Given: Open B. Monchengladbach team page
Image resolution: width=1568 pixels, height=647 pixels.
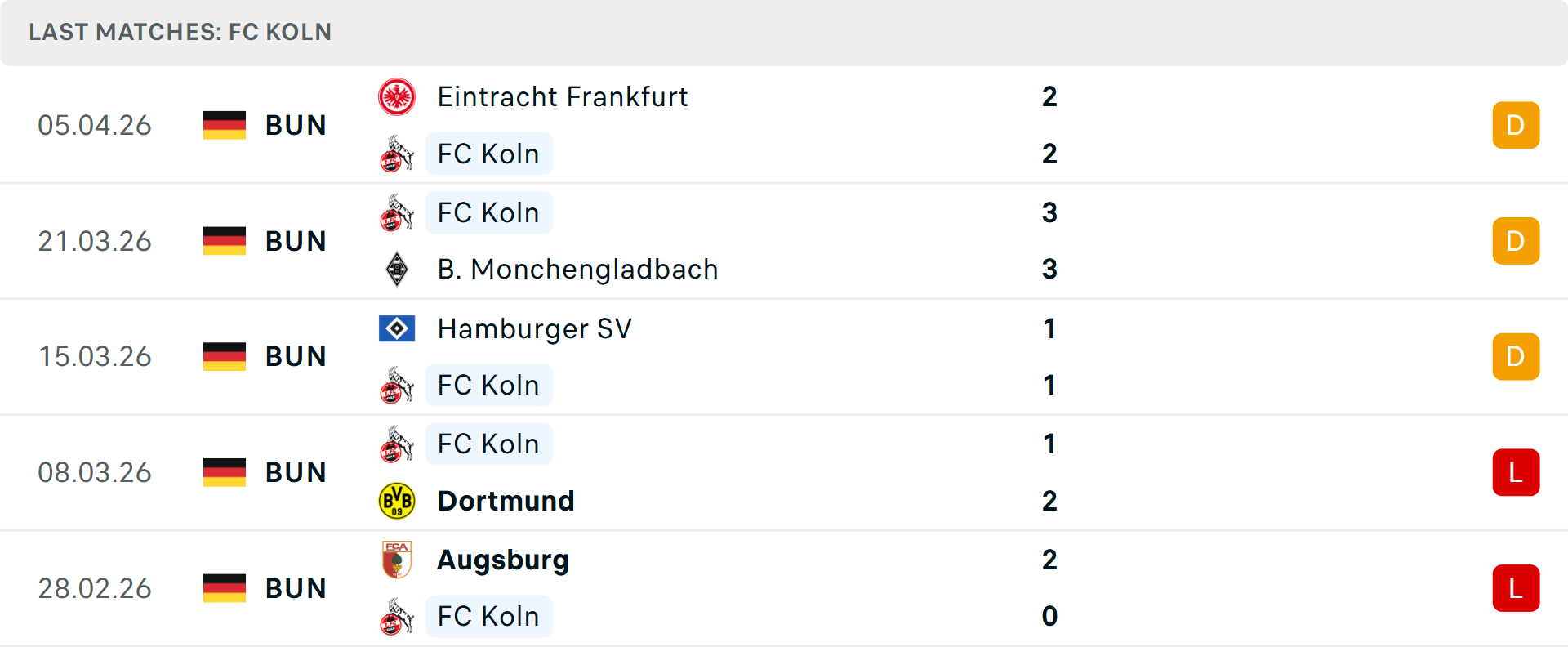Looking at the screenshot, I should click(x=577, y=269).
